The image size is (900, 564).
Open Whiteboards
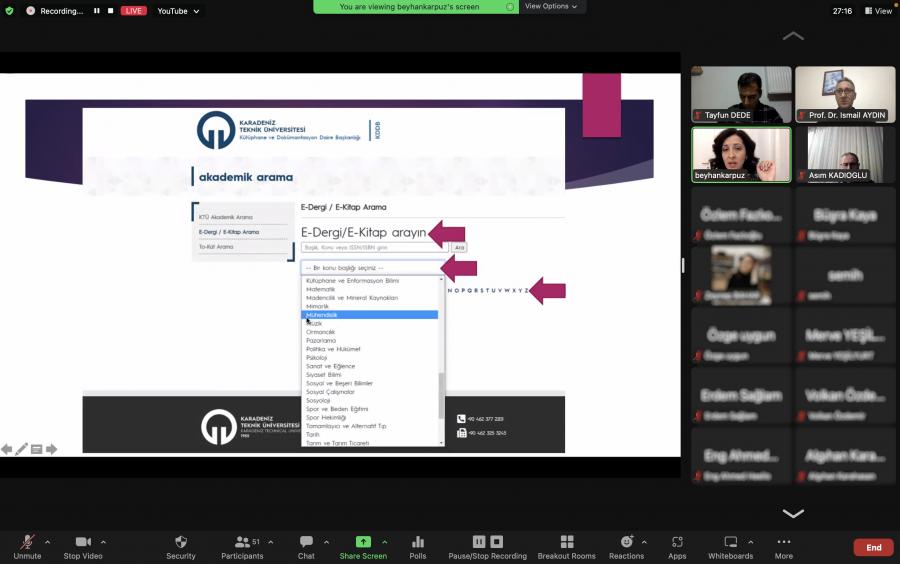(730, 547)
